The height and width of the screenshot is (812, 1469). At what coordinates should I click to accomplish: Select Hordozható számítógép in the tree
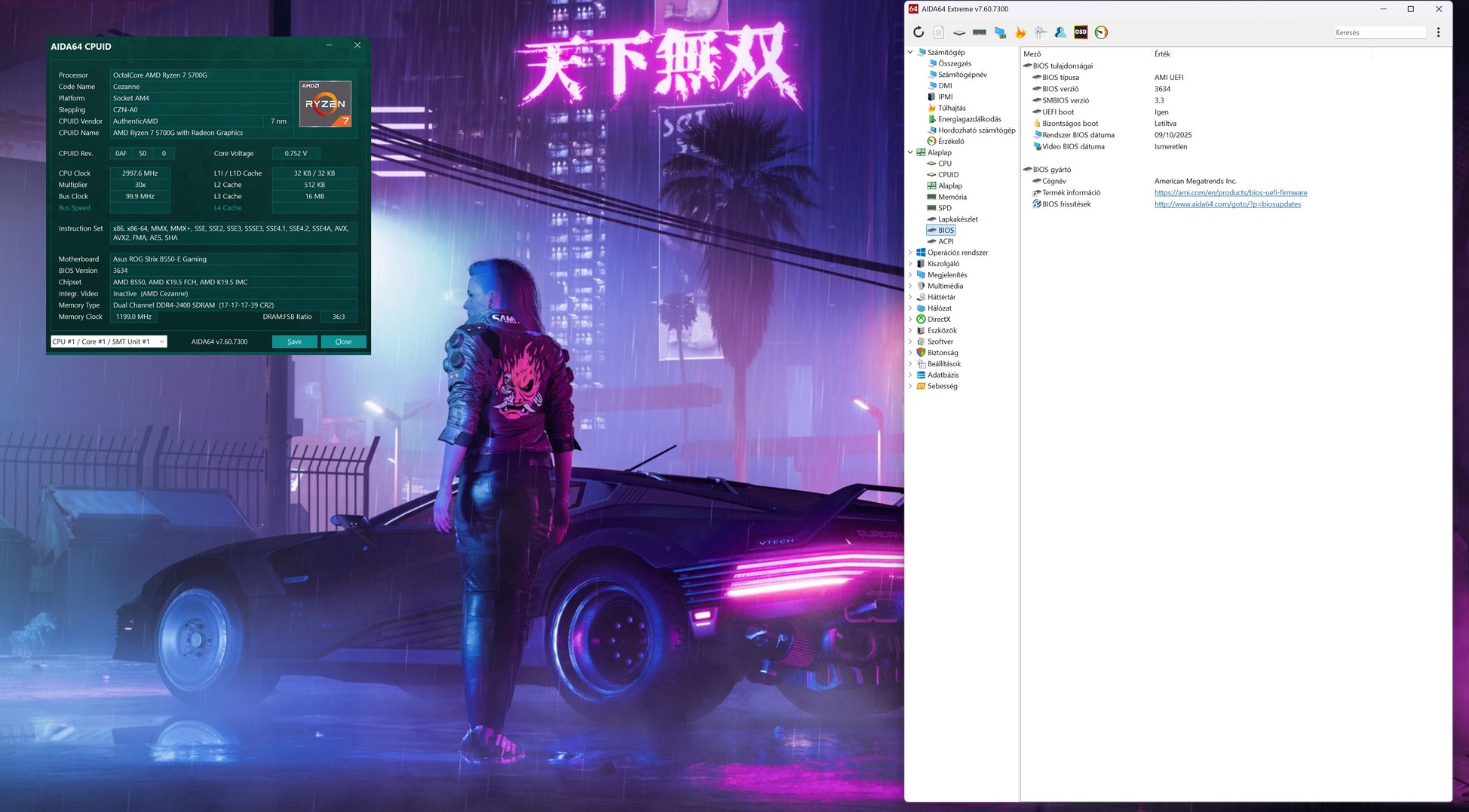click(x=977, y=130)
